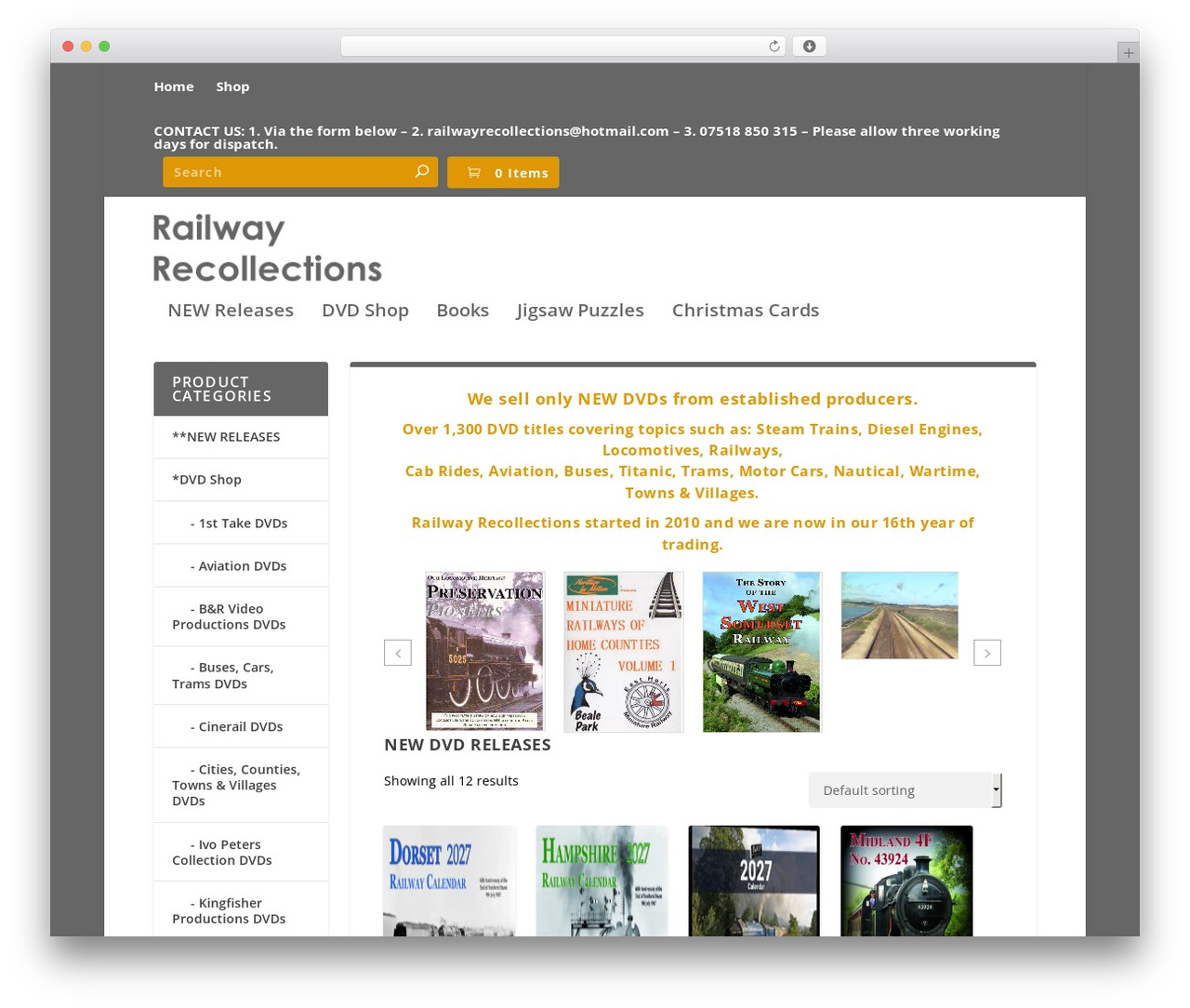Open the shopping cart icon

474,172
